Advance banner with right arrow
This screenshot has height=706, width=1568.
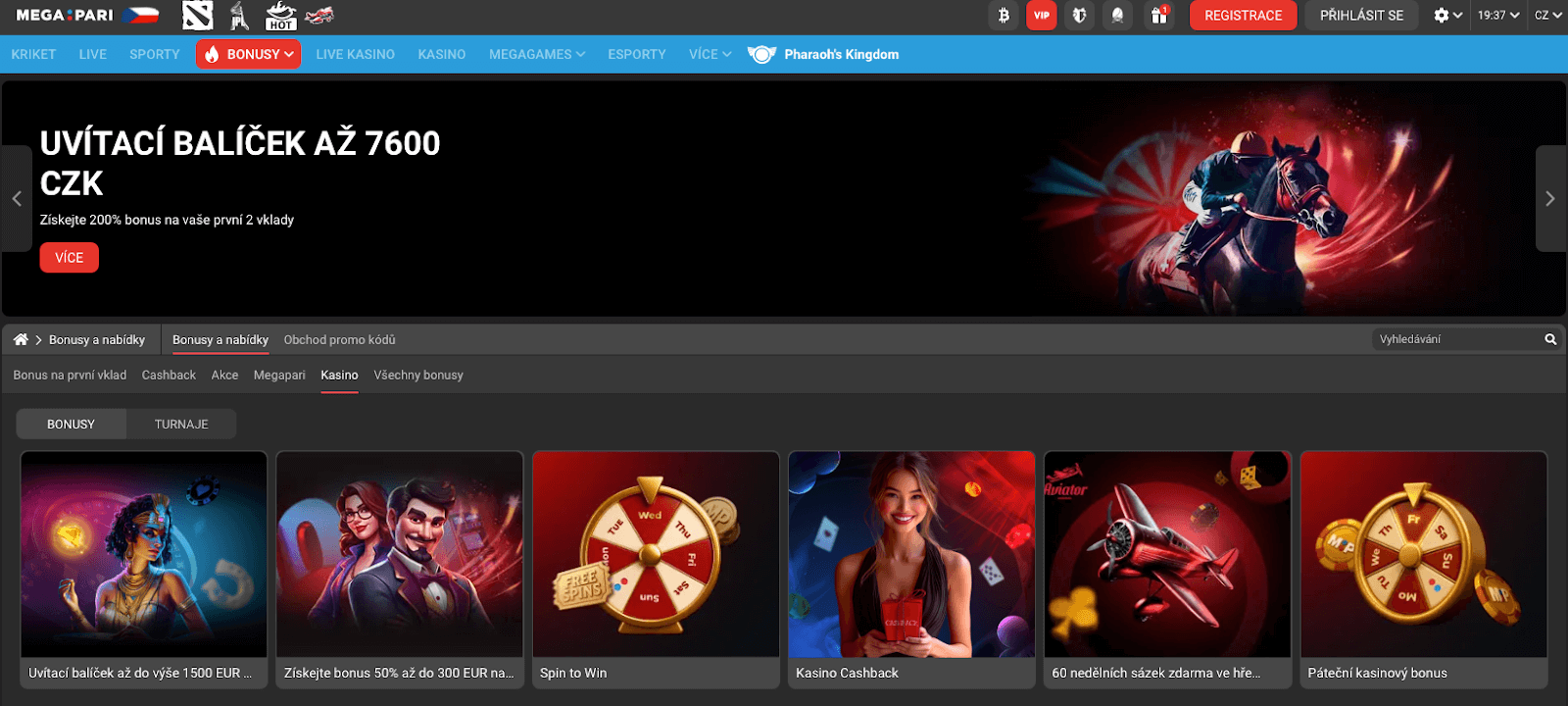1549,199
